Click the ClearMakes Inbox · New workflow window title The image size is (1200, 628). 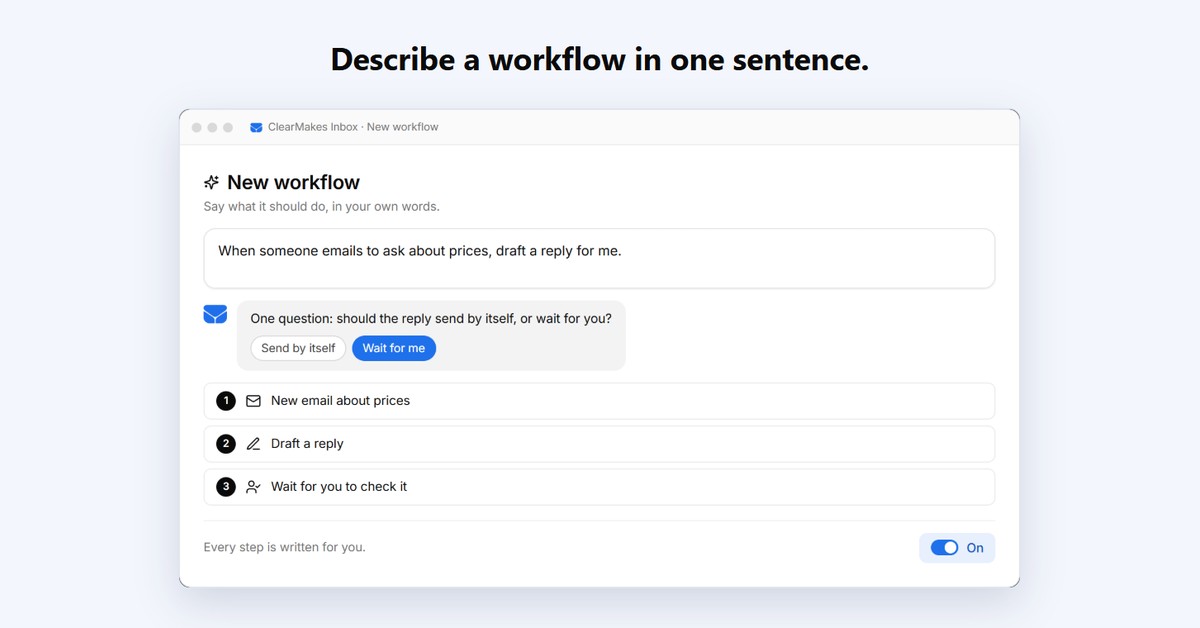pyautogui.click(x=353, y=127)
